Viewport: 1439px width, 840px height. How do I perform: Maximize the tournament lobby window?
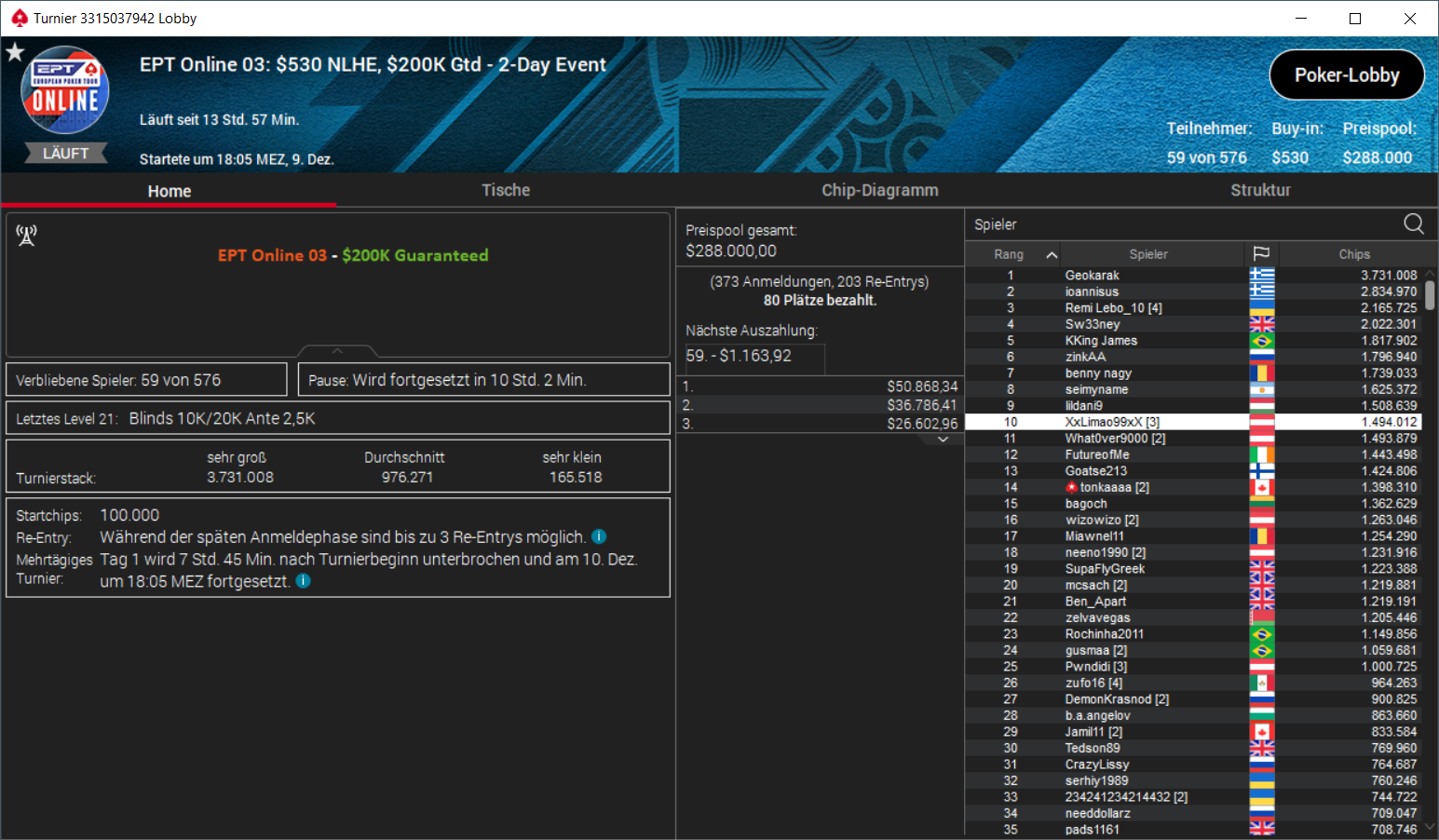[x=1355, y=18]
